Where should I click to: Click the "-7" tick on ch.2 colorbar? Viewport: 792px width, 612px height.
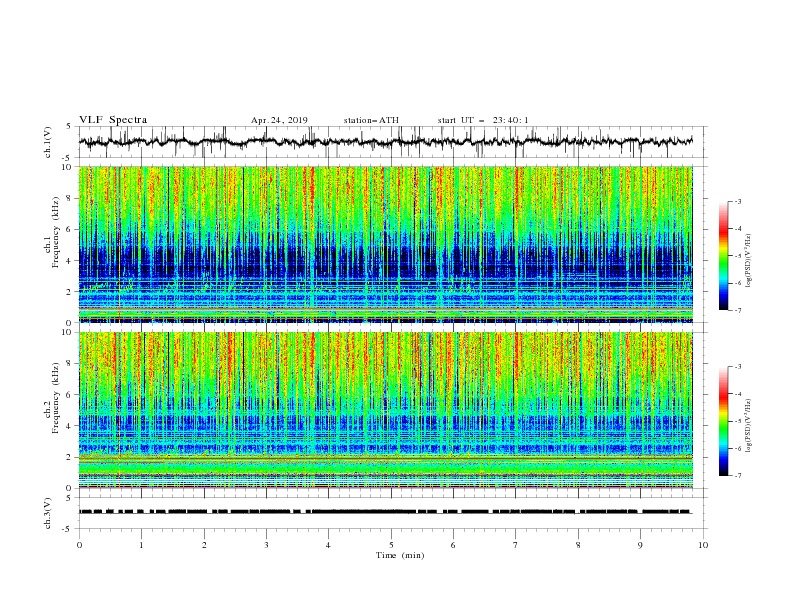[x=738, y=476]
